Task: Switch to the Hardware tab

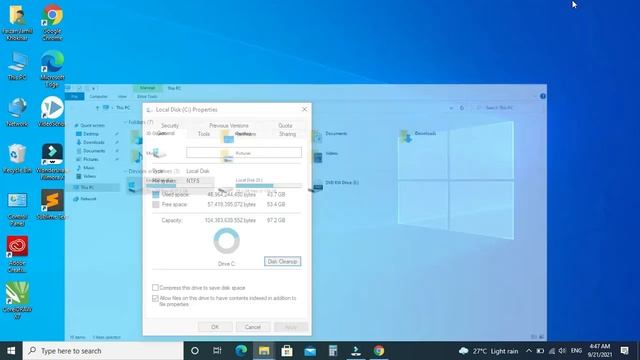Action: (245, 133)
